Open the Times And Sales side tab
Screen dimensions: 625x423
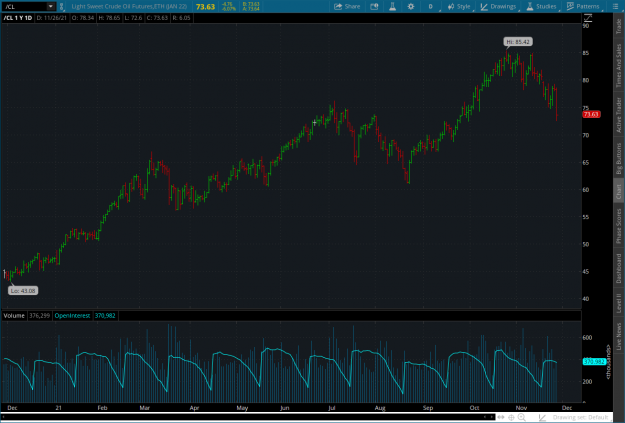click(x=619, y=66)
